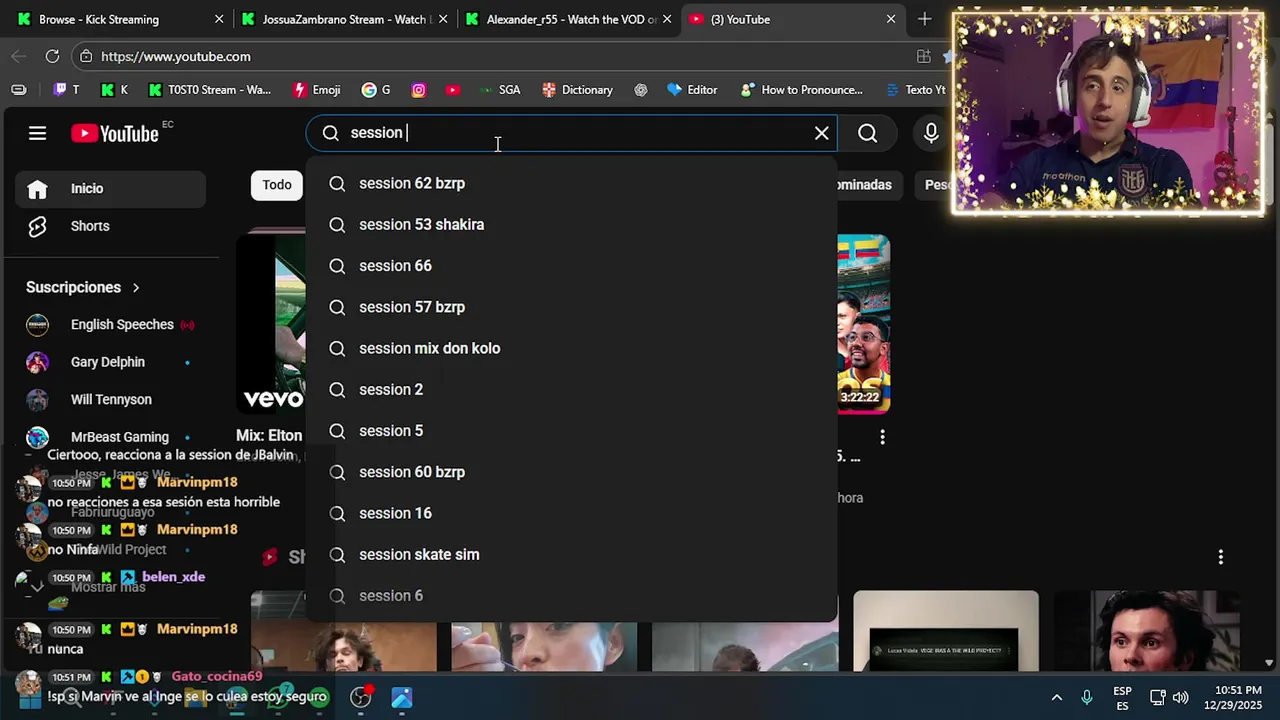Close the Browse - Kick Streaming tab
This screenshot has height=720, width=1280.
coord(219,19)
